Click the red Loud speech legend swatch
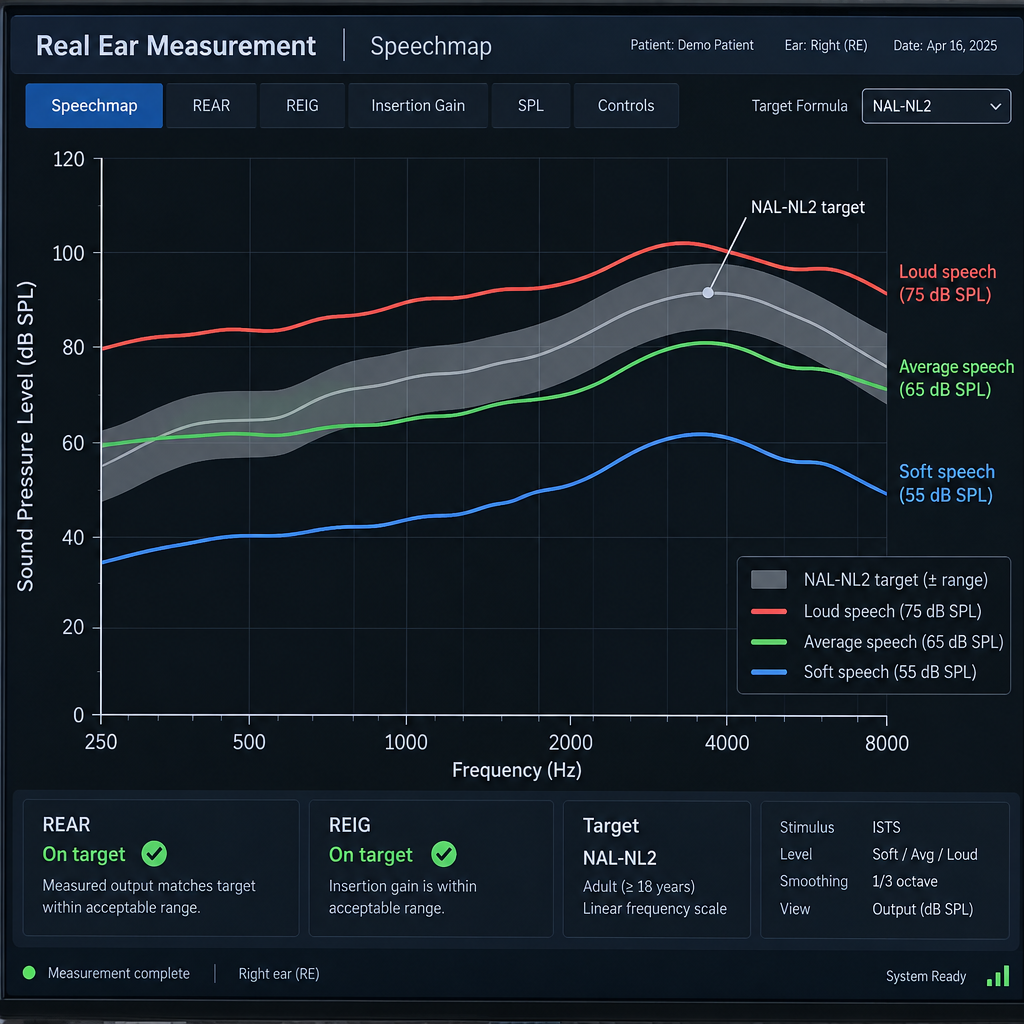Screen dimensions: 1024x1024 coord(769,611)
